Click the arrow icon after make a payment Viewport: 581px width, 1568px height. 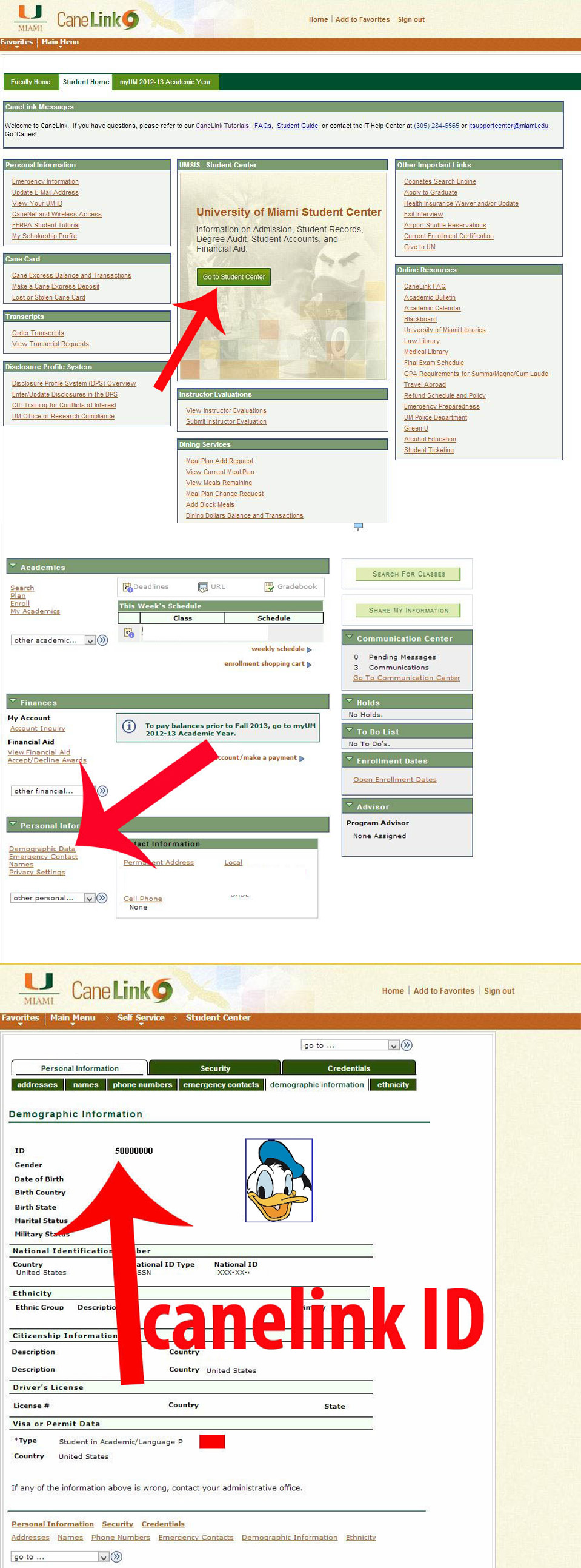pyautogui.click(x=302, y=759)
